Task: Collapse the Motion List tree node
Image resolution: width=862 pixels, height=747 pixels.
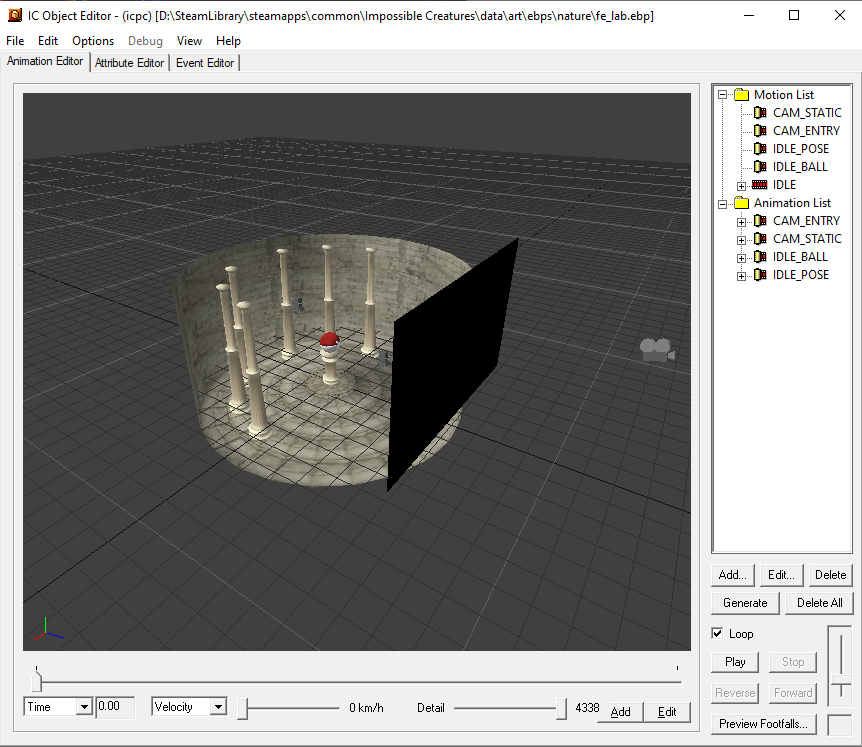Action: click(x=723, y=95)
